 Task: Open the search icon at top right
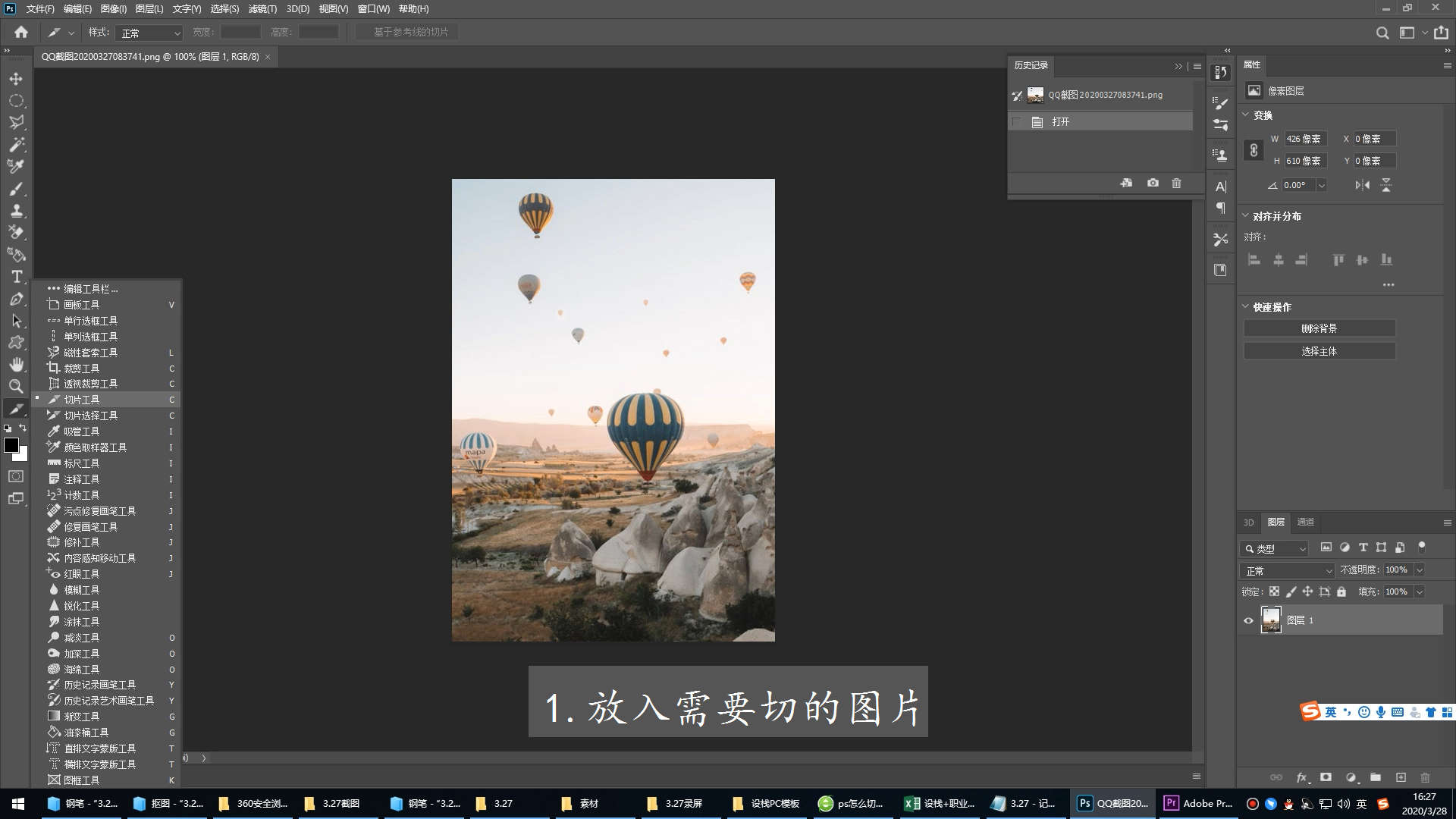(x=1382, y=33)
